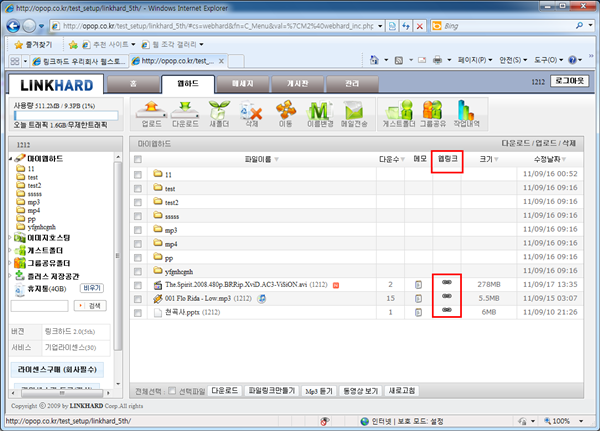Click the 파일링크만들기 button
This screenshot has width=600, height=431.
coord(271,391)
